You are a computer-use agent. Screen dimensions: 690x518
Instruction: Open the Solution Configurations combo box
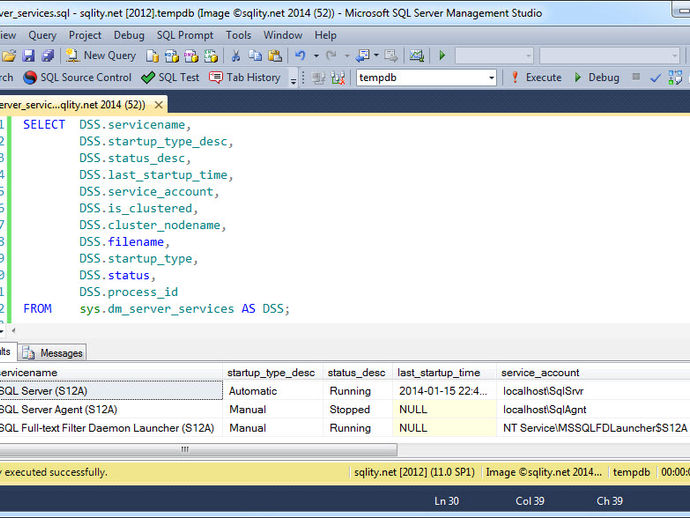pos(494,56)
